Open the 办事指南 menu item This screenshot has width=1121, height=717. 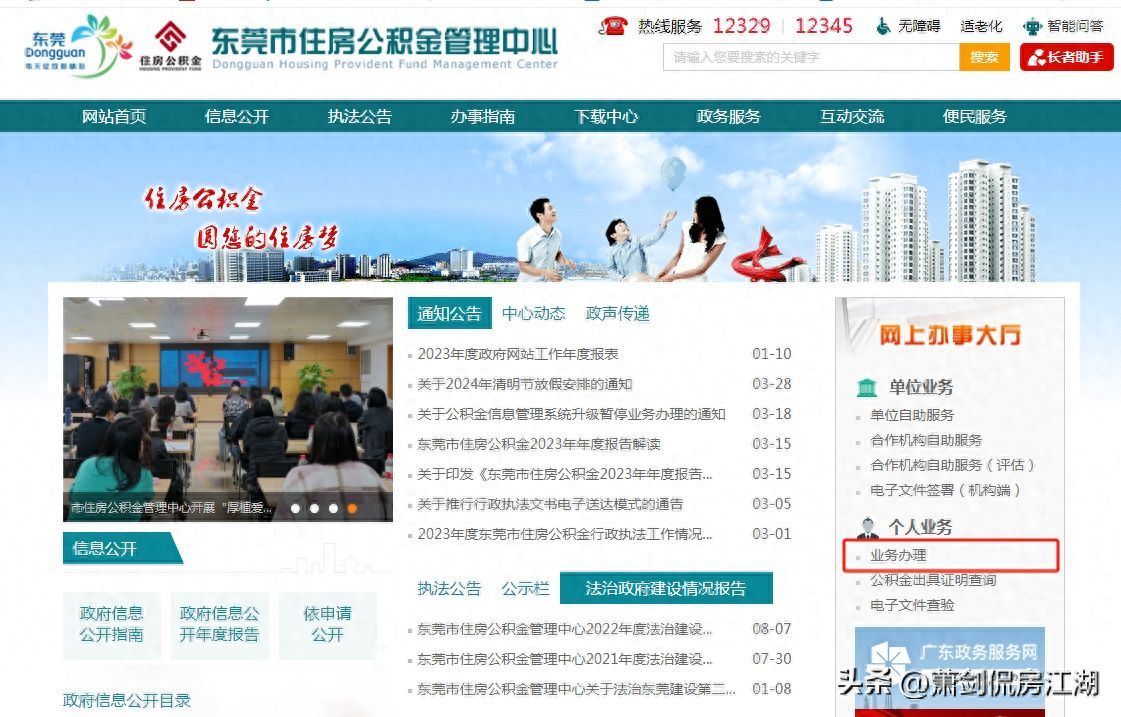[480, 116]
